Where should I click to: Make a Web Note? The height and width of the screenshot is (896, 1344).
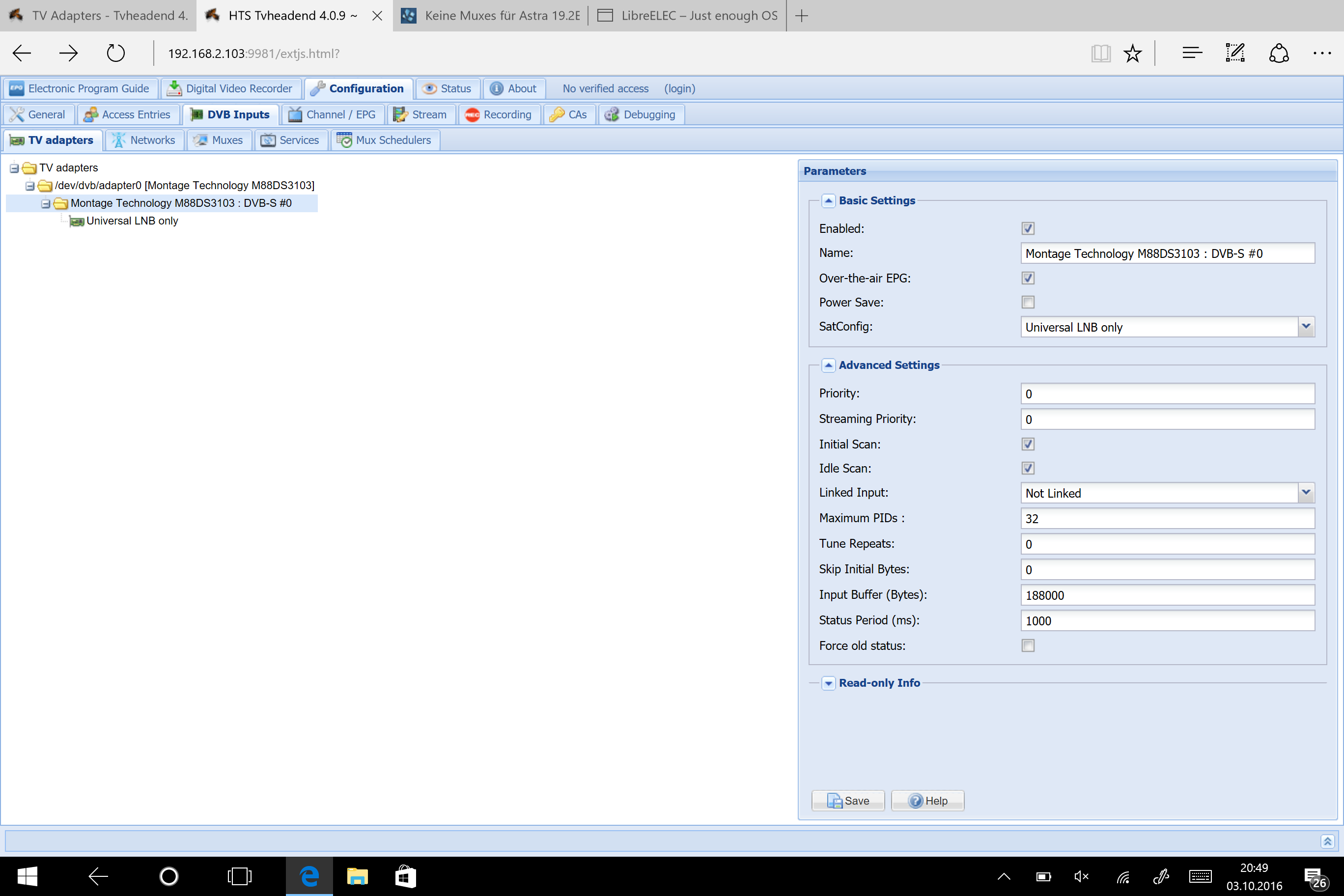(x=1235, y=53)
